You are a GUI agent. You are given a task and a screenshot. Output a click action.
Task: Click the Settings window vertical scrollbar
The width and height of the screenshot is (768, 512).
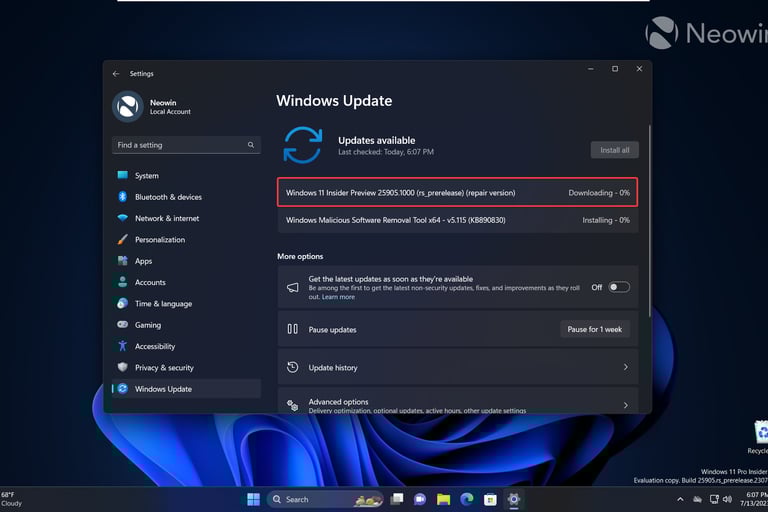coord(650,220)
